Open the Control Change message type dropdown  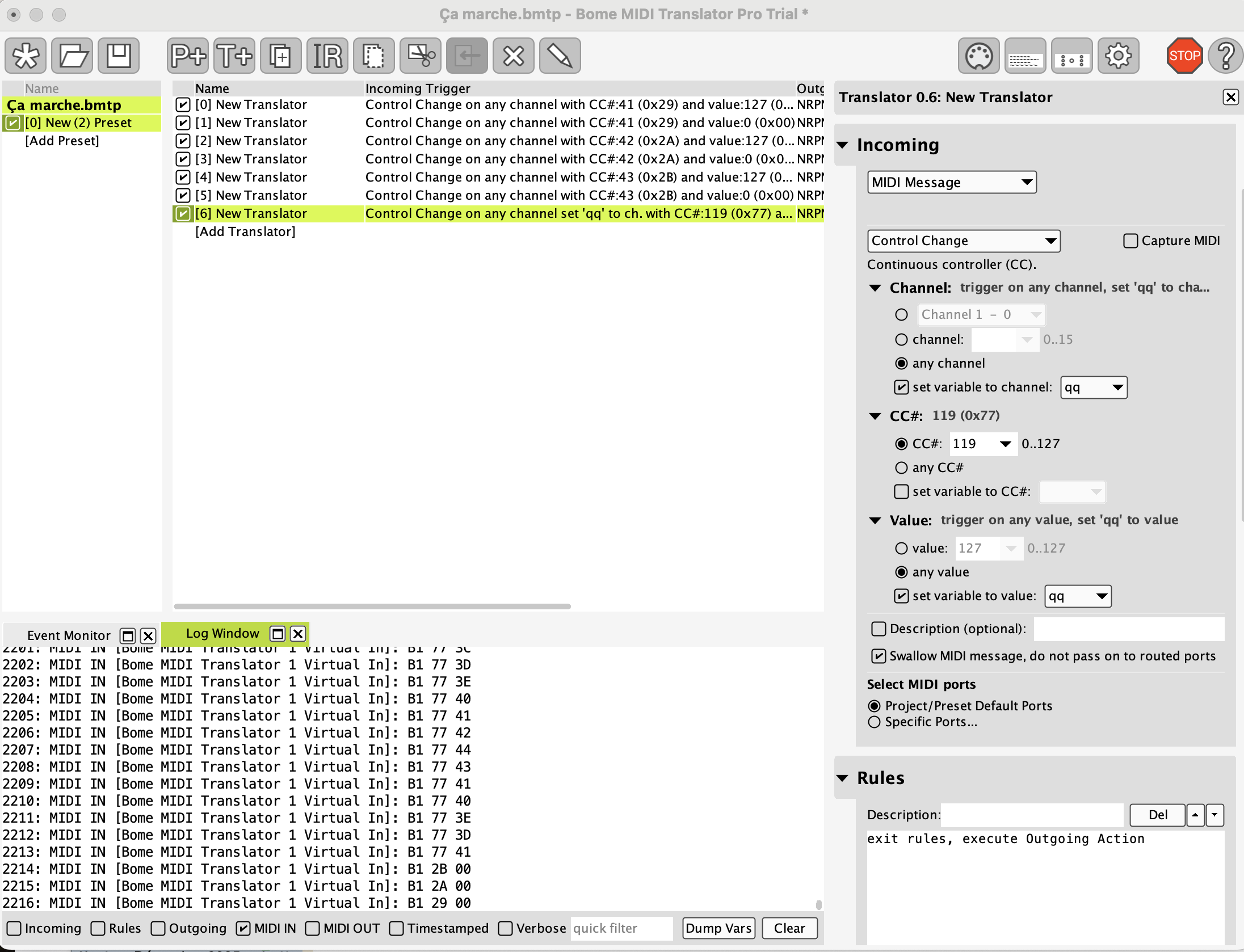pyautogui.click(x=963, y=241)
